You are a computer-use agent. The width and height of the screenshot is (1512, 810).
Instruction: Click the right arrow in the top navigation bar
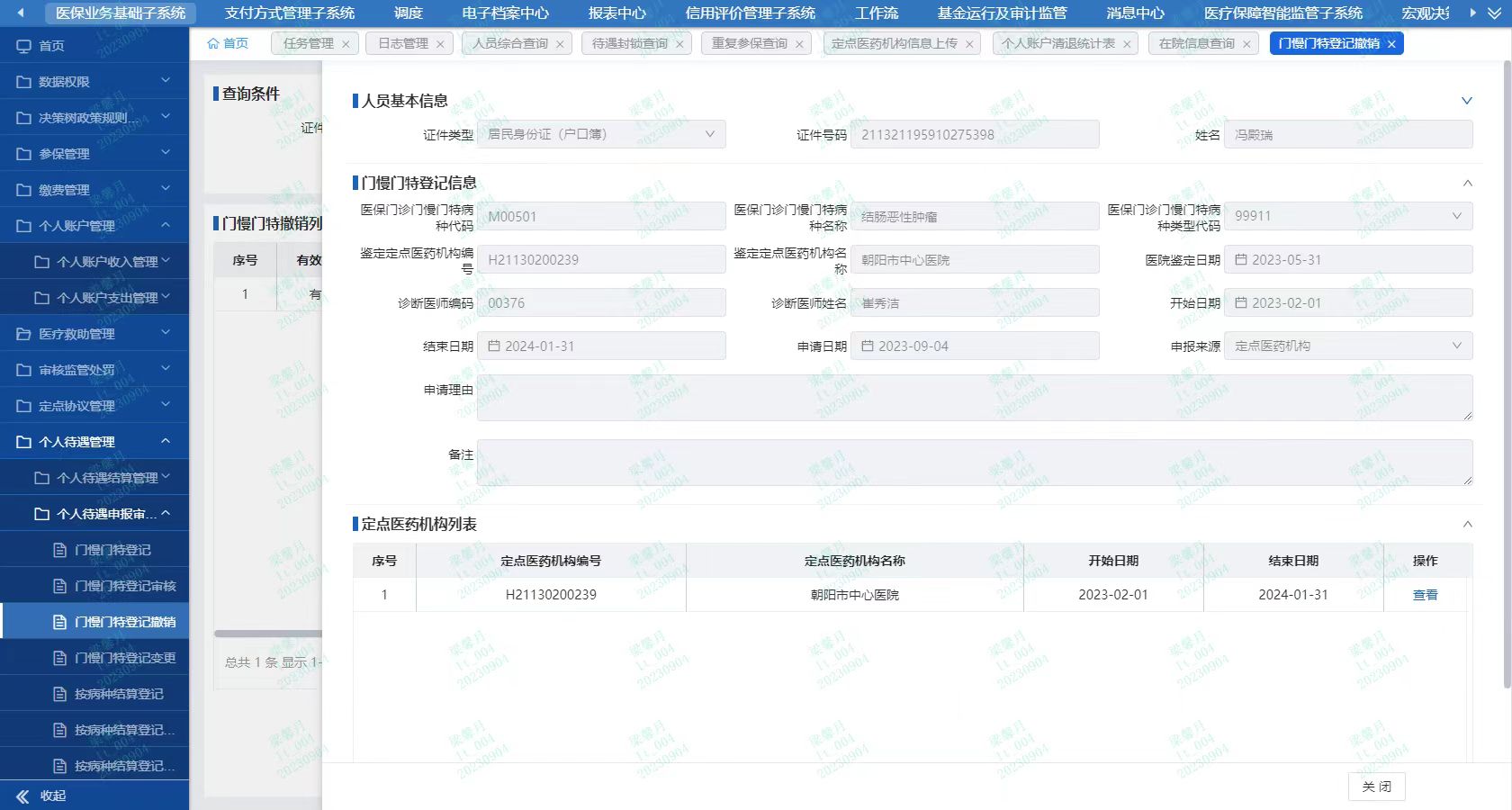(1472, 13)
